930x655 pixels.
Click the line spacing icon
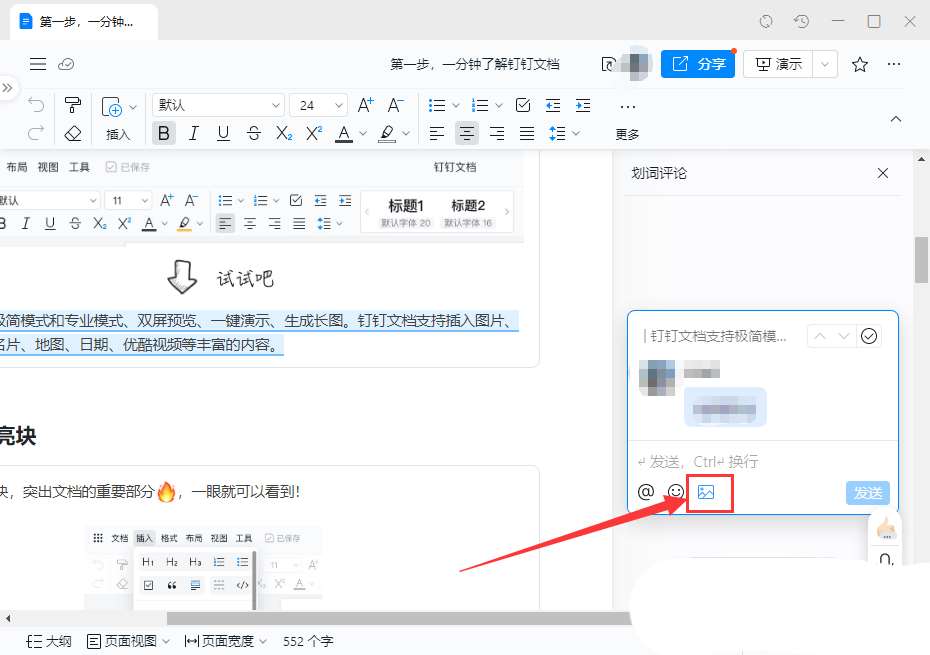click(557, 133)
